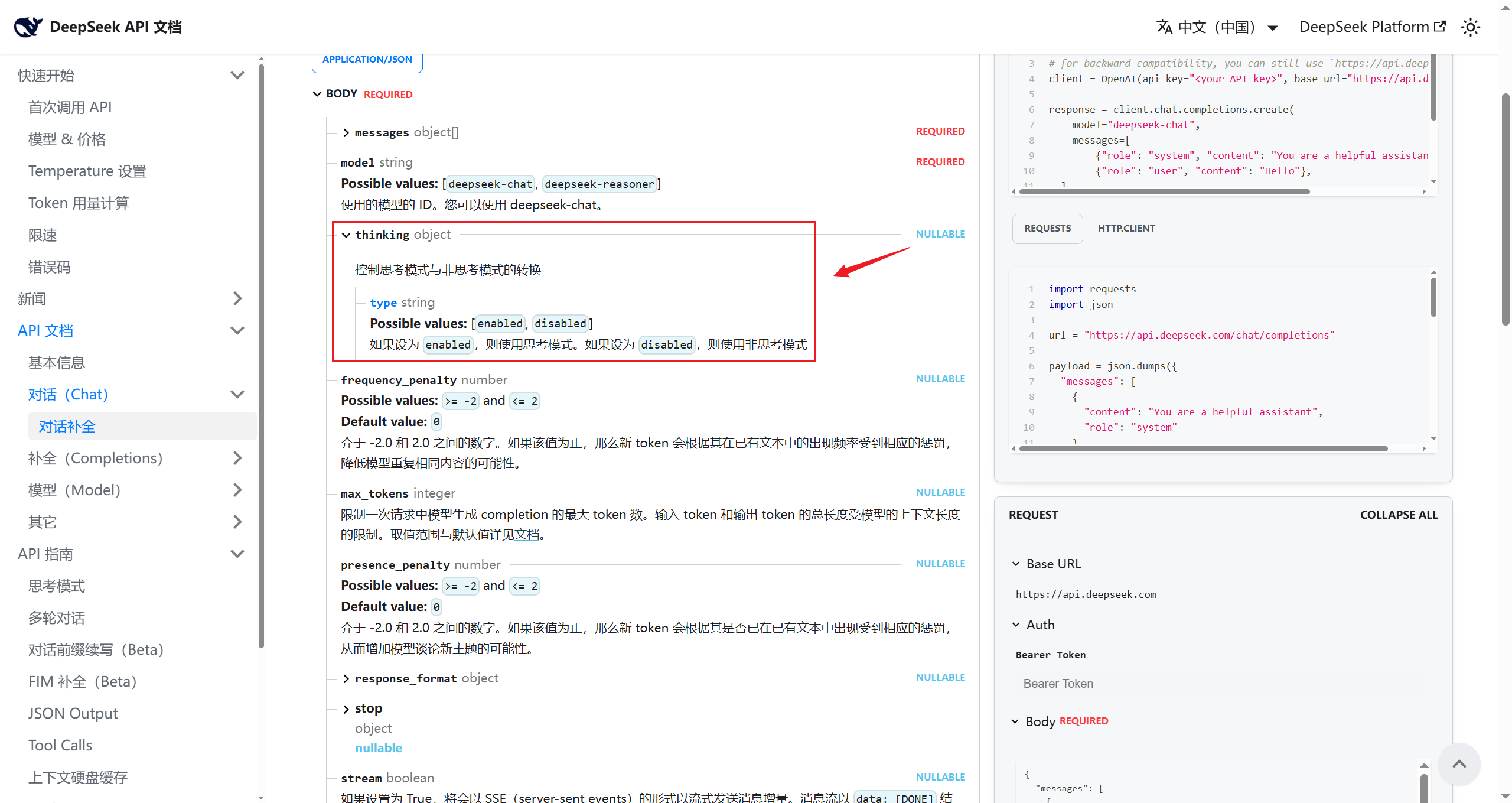Click the main page vertical scrollbar
Image resolution: width=1512 pixels, height=803 pixels.
[1506, 209]
